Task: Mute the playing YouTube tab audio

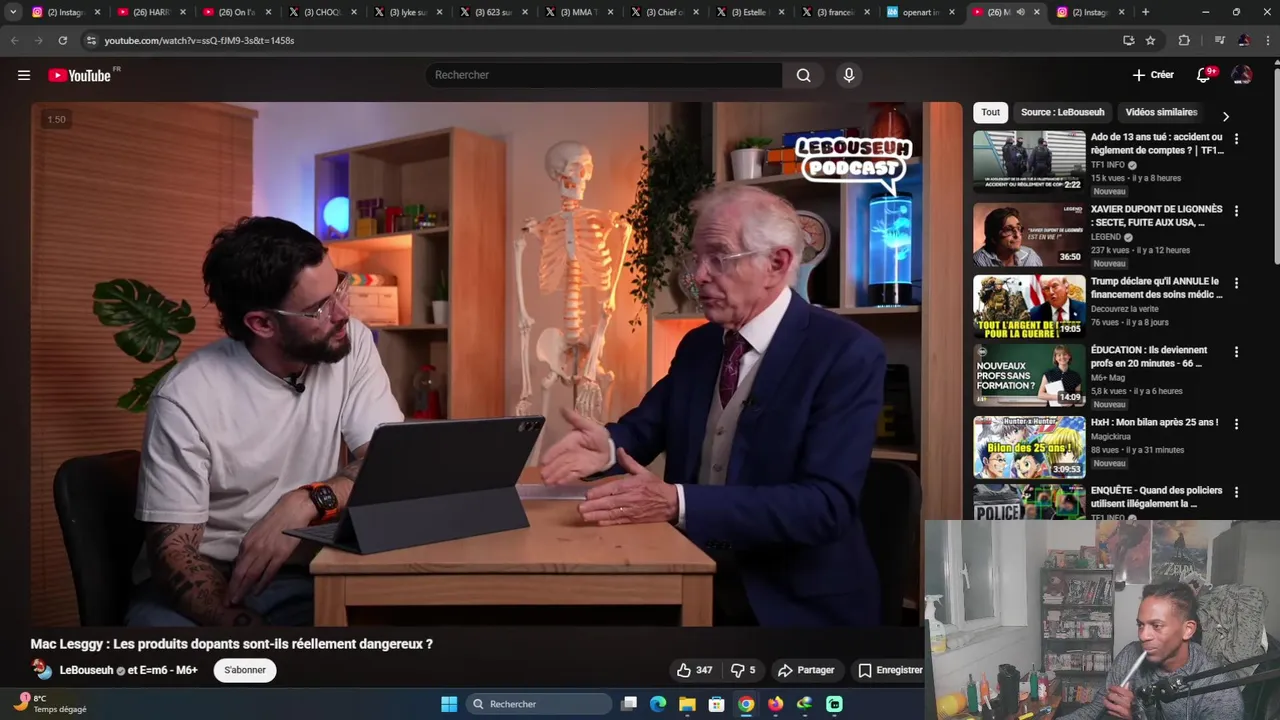Action: click(x=1020, y=12)
